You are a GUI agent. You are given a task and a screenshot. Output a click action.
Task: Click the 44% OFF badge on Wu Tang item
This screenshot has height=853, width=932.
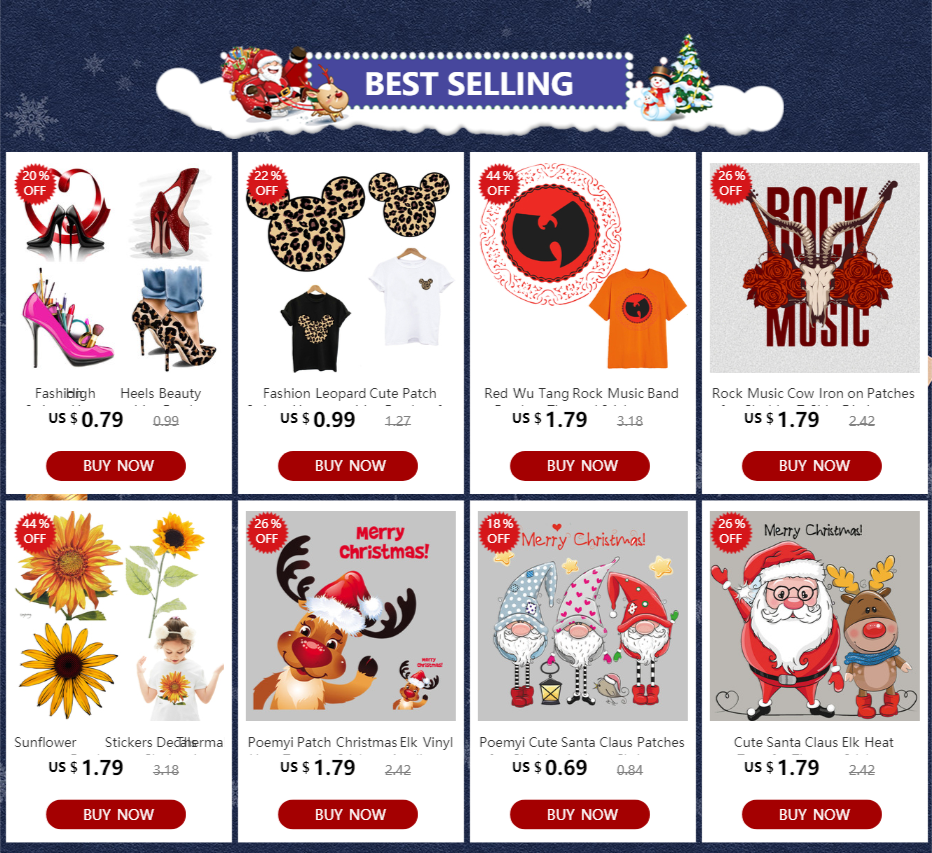499,183
